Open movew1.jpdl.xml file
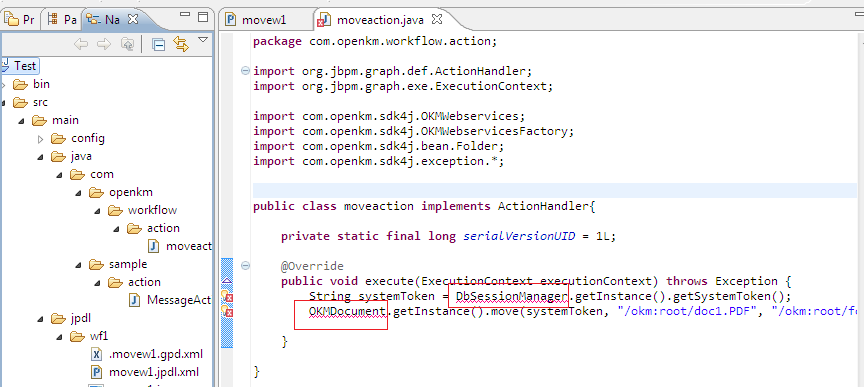This screenshot has width=864, height=387. [x=145, y=372]
